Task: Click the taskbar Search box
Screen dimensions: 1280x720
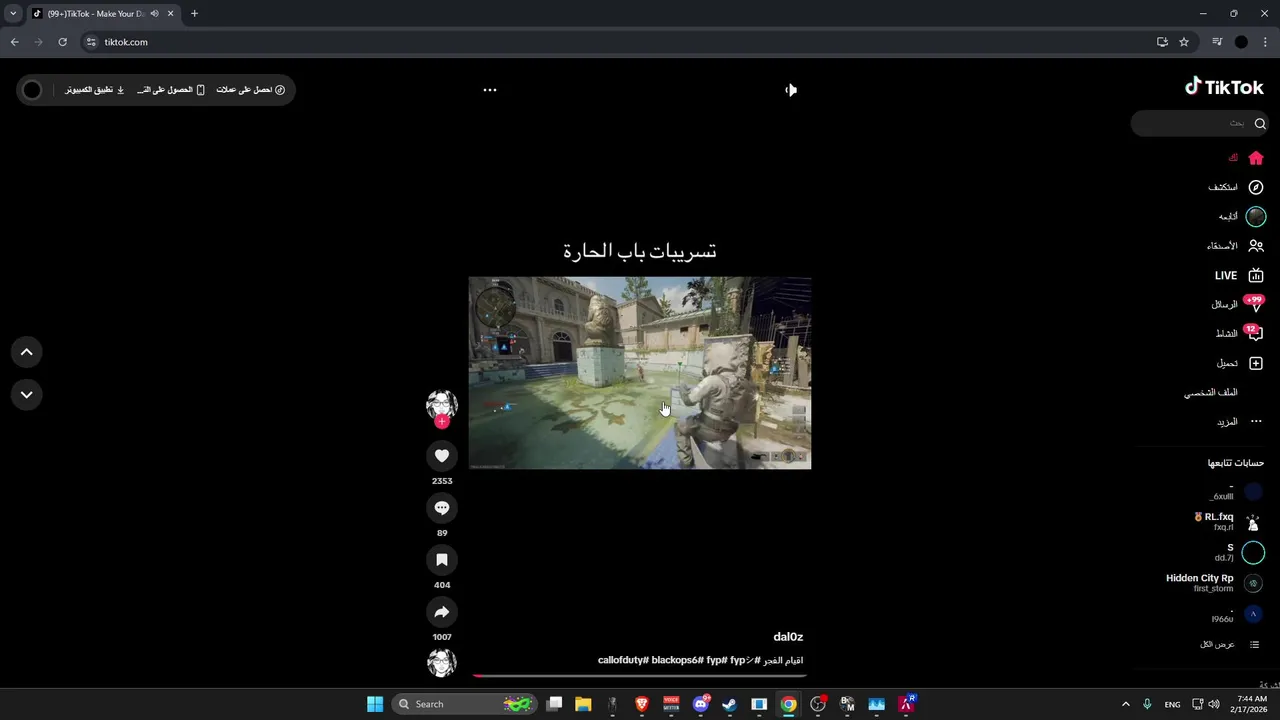Action: coord(463,704)
